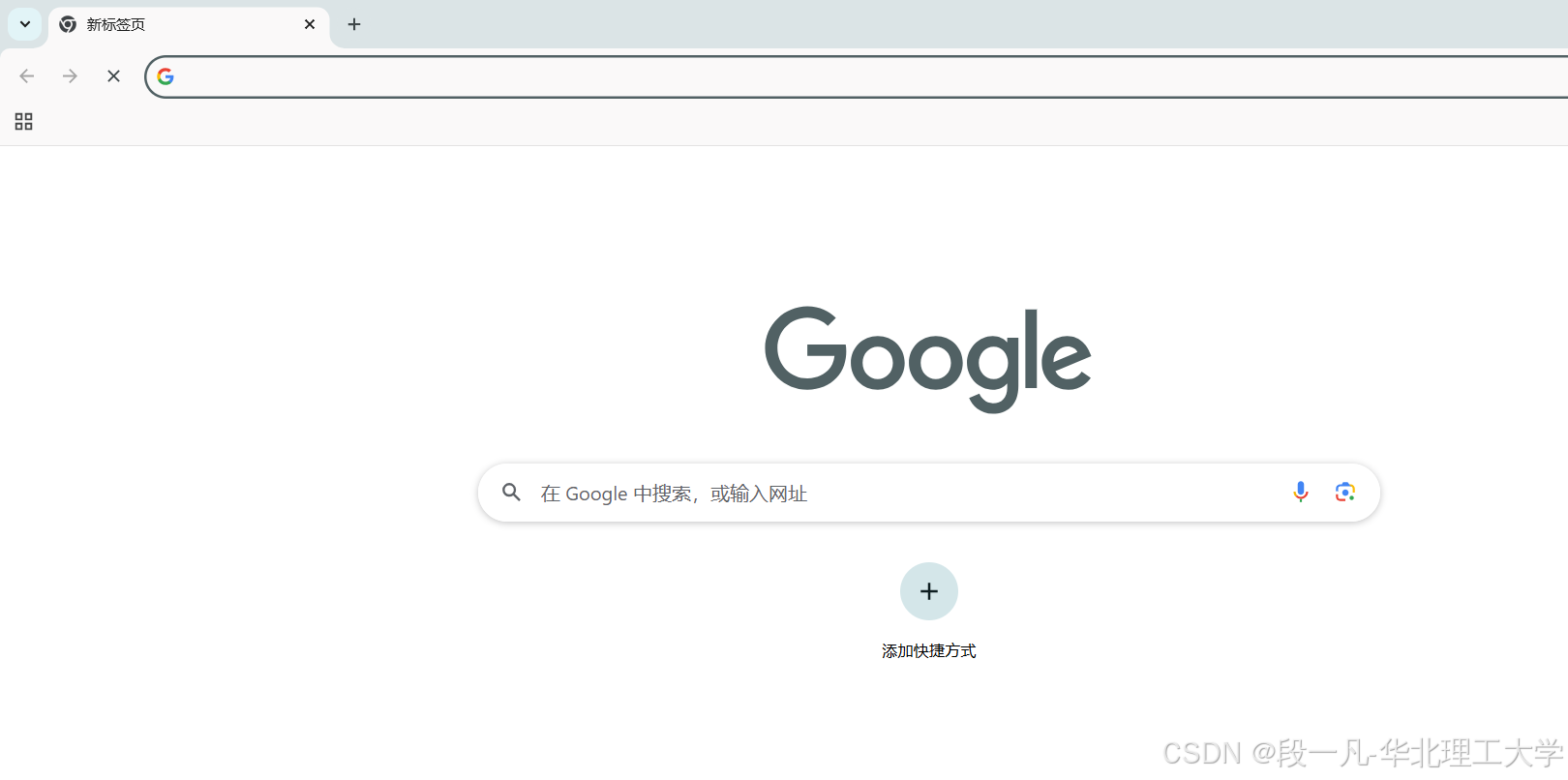Open the apps grid in bookmarks bar
Viewport: 1568px width, 780px height.
click(24, 121)
